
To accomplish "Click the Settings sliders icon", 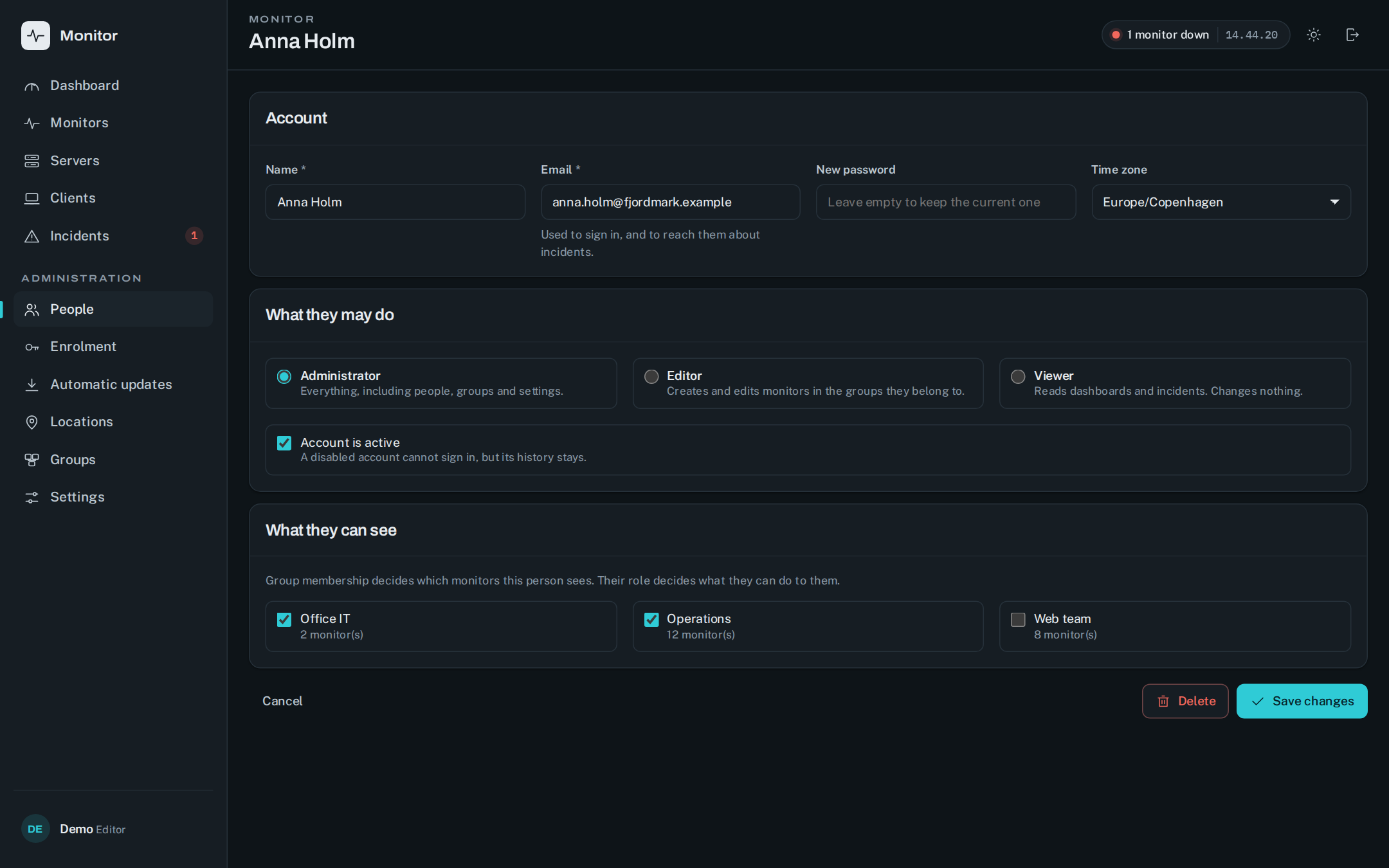I will pyautogui.click(x=32, y=498).
